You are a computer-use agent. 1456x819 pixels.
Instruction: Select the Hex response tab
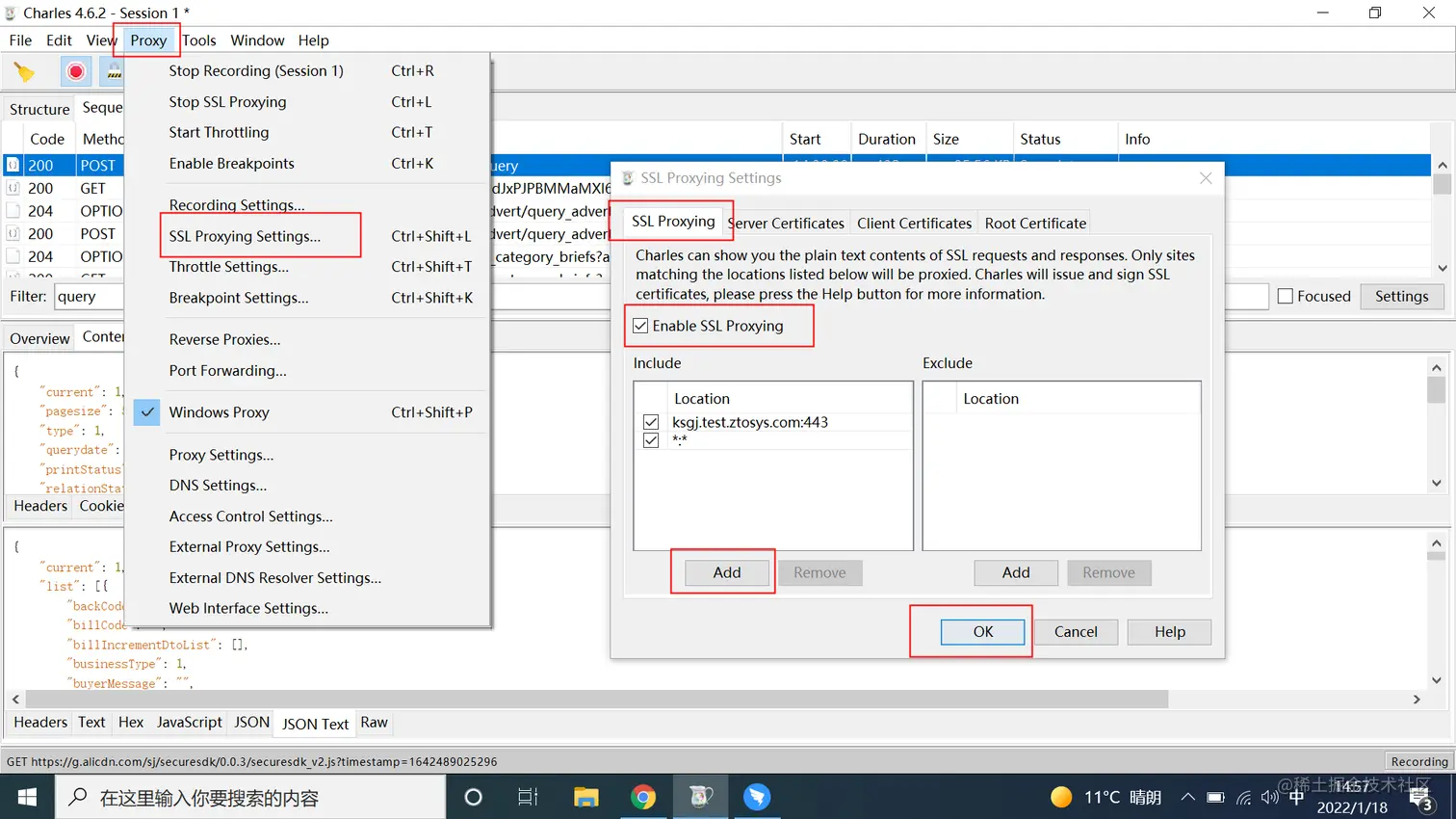131,722
